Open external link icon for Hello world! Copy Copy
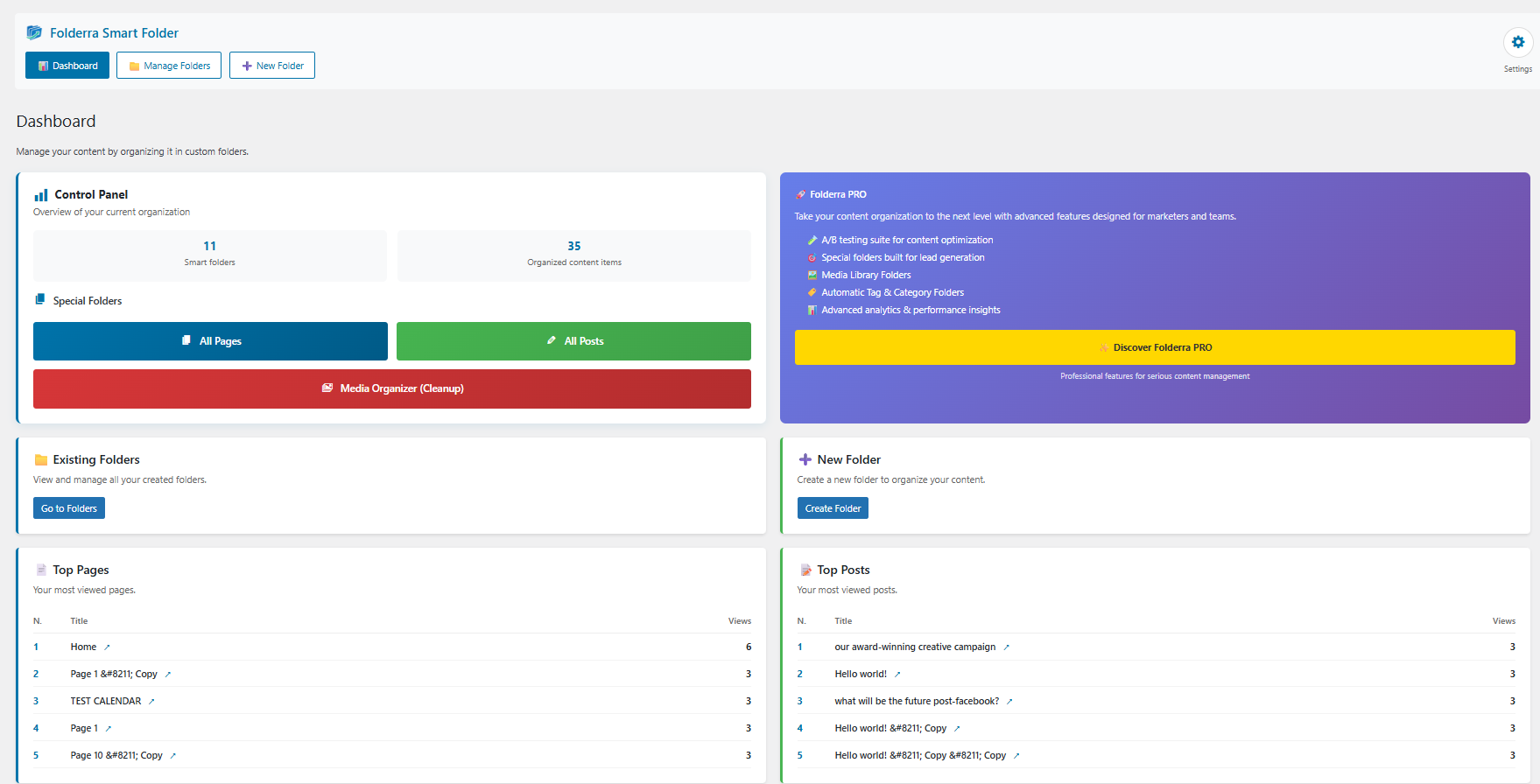This screenshot has width=1540, height=784. click(x=1016, y=756)
